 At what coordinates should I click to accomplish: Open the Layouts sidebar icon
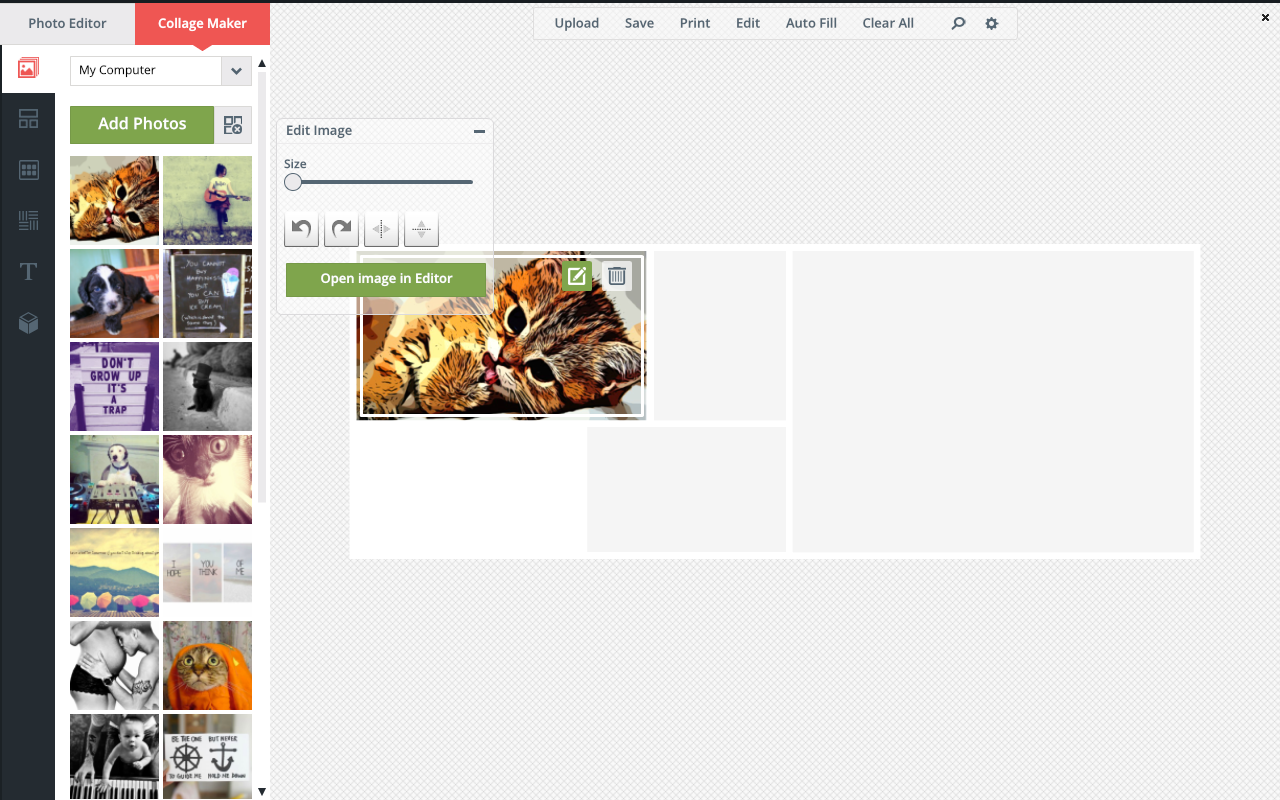coord(28,119)
